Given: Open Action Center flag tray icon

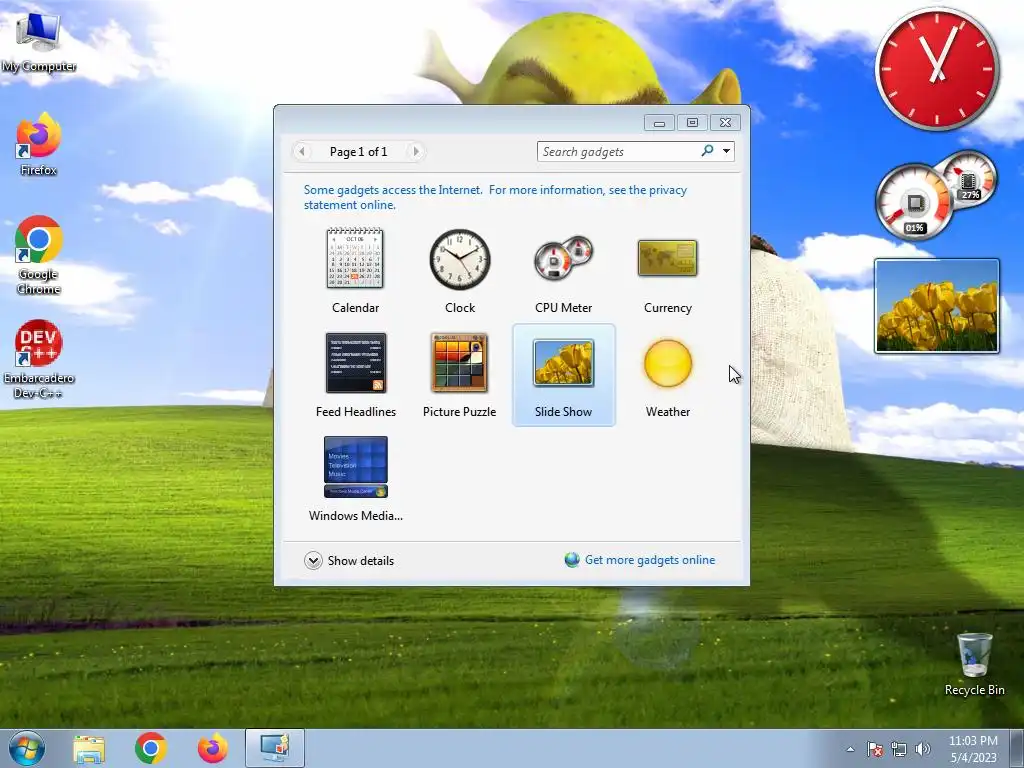Looking at the screenshot, I should pyautogui.click(x=874, y=749).
